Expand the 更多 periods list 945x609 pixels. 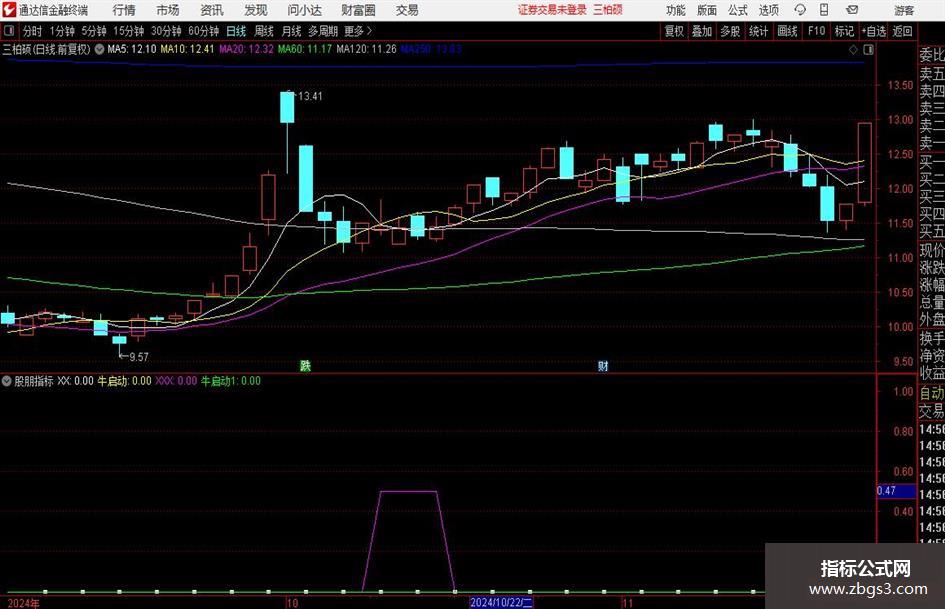[x=358, y=31]
